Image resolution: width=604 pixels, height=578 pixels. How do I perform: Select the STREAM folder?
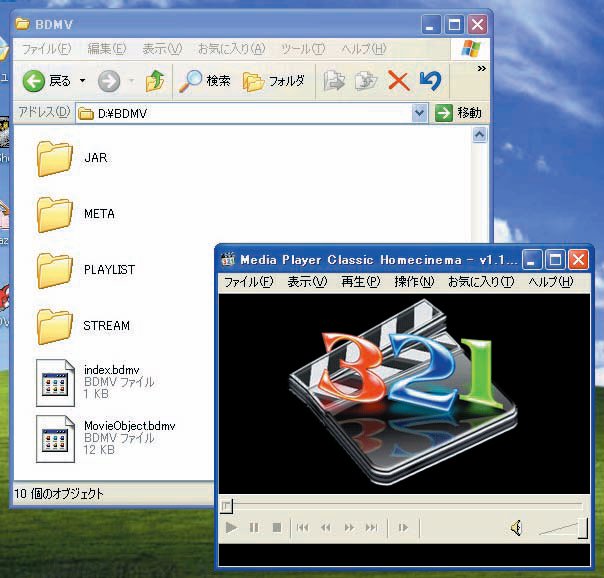point(55,326)
